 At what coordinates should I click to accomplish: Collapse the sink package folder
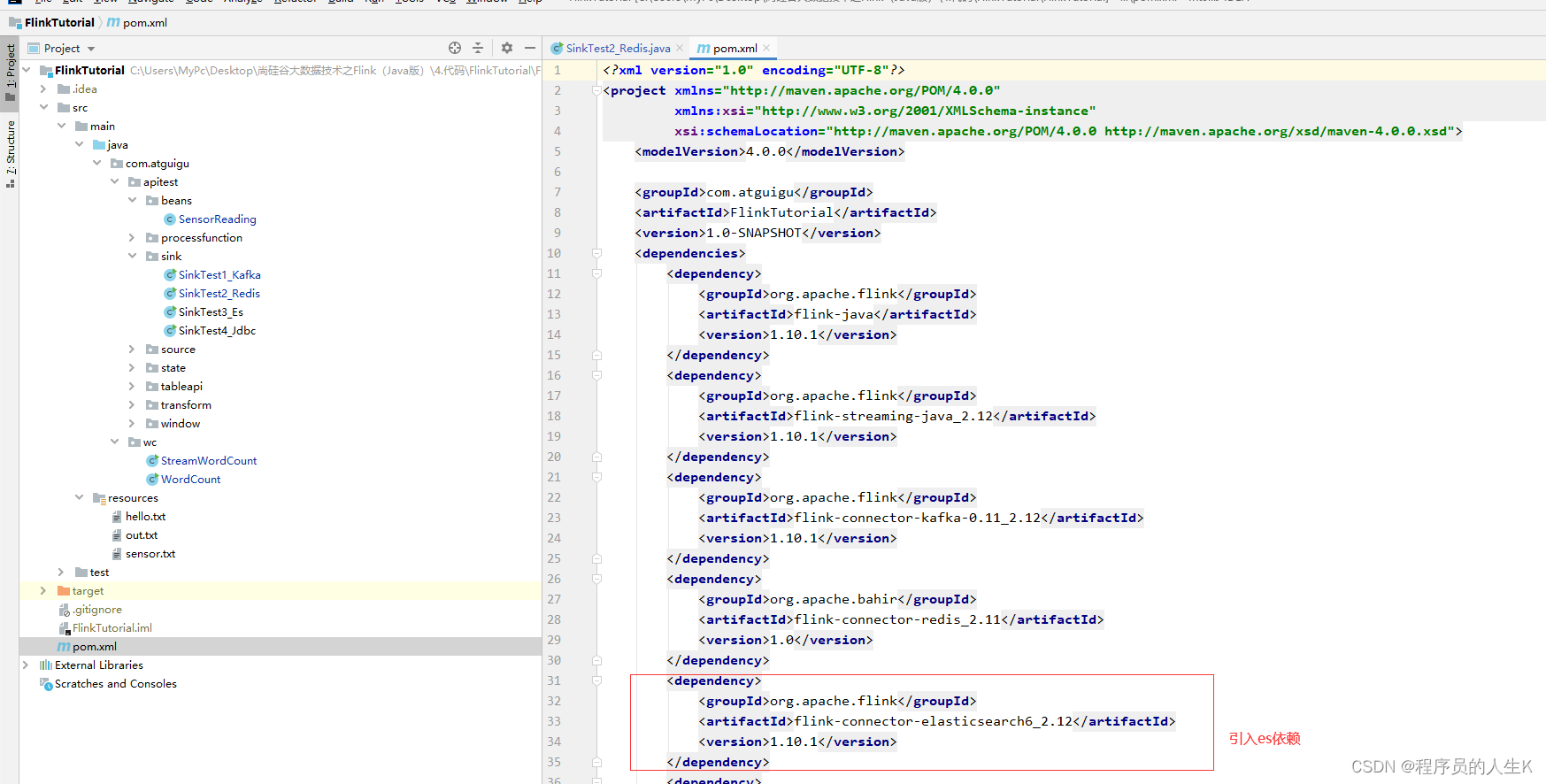(x=132, y=257)
